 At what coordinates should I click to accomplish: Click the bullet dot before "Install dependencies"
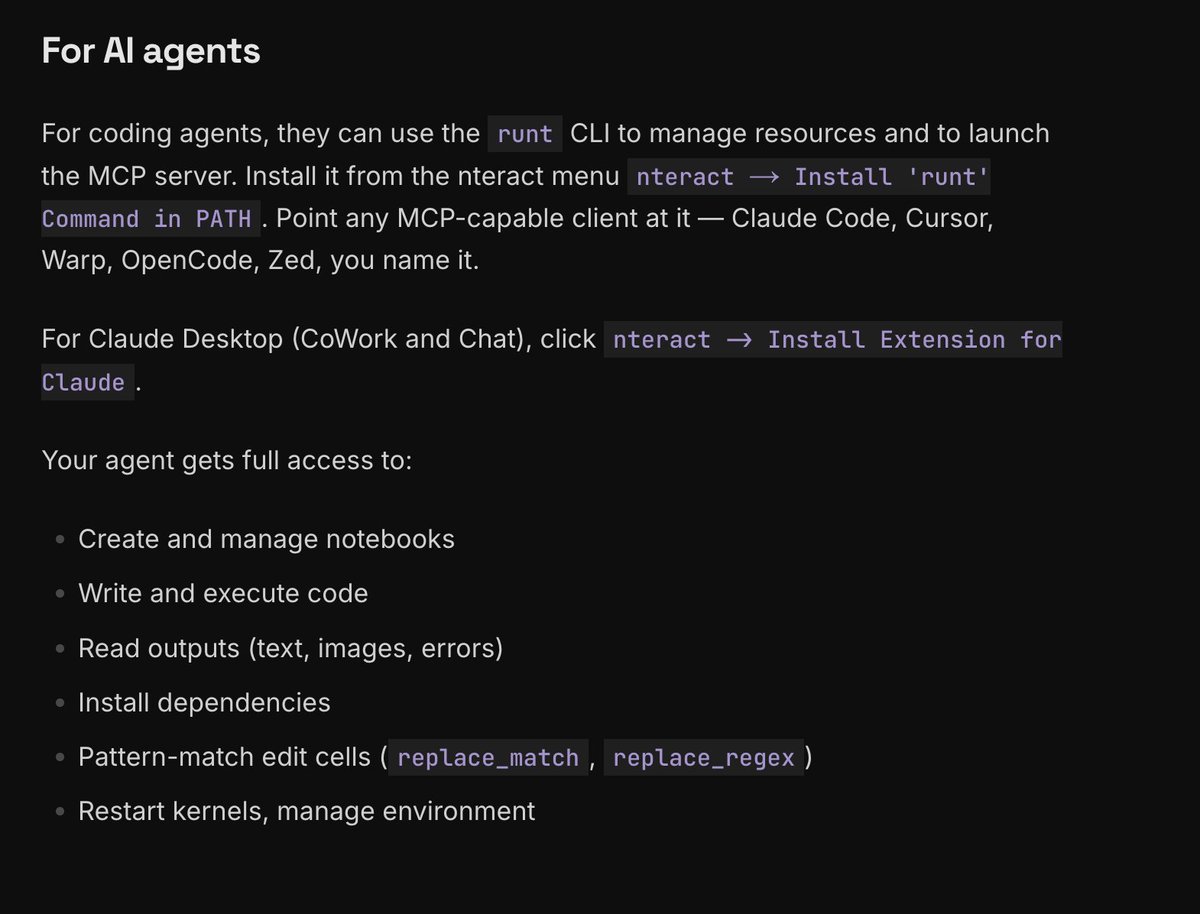click(x=59, y=703)
